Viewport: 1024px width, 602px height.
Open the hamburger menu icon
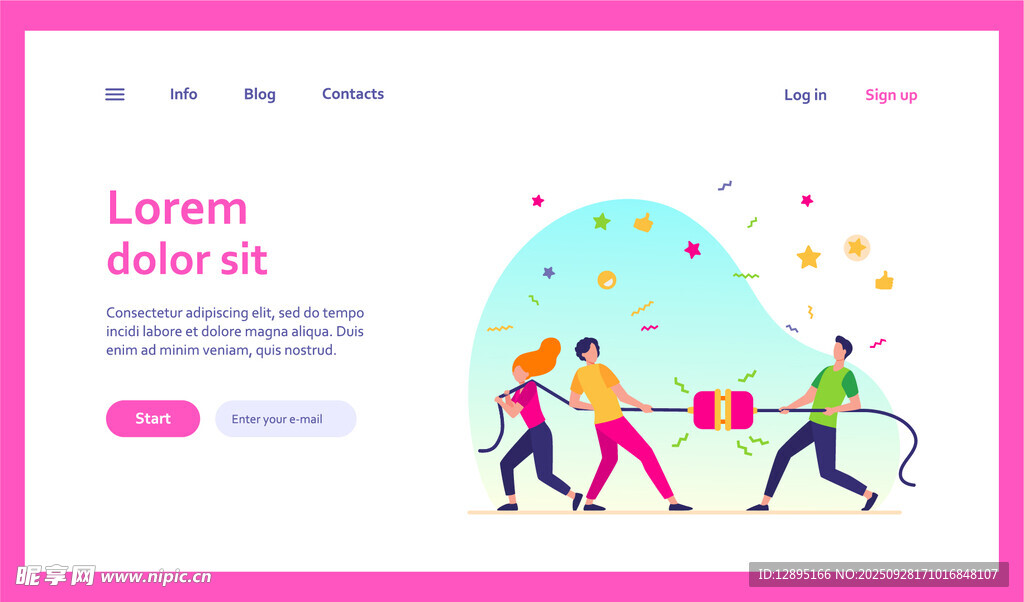[x=115, y=95]
